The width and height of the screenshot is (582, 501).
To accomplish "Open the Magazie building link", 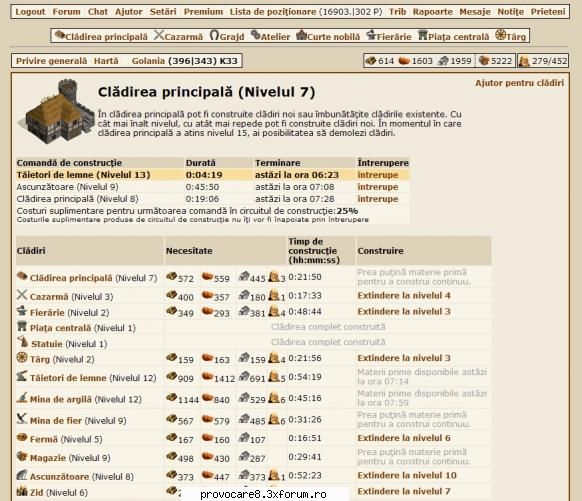I will (48, 458).
